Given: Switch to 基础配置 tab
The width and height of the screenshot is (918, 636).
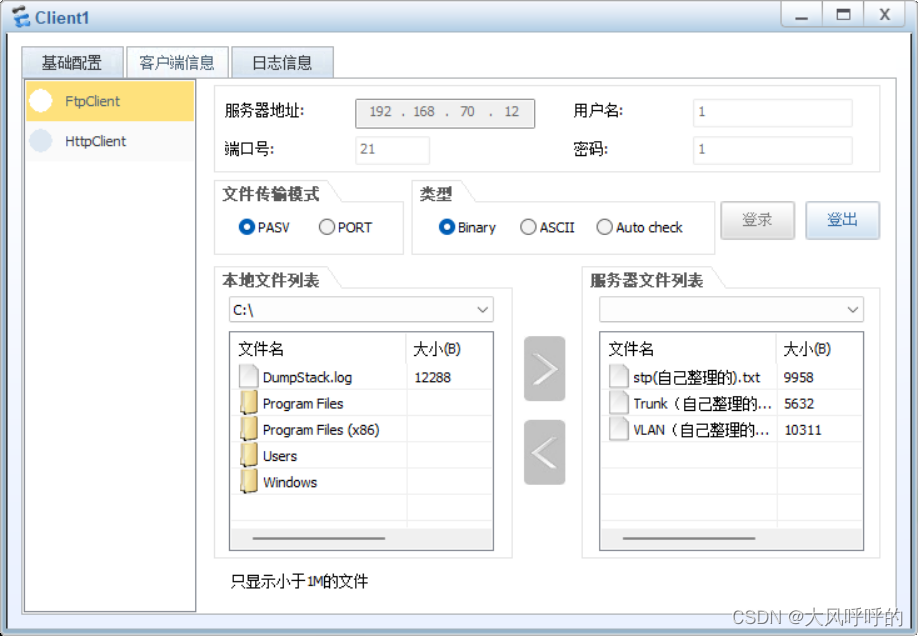Looking at the screenshot, I should point(73,62).
